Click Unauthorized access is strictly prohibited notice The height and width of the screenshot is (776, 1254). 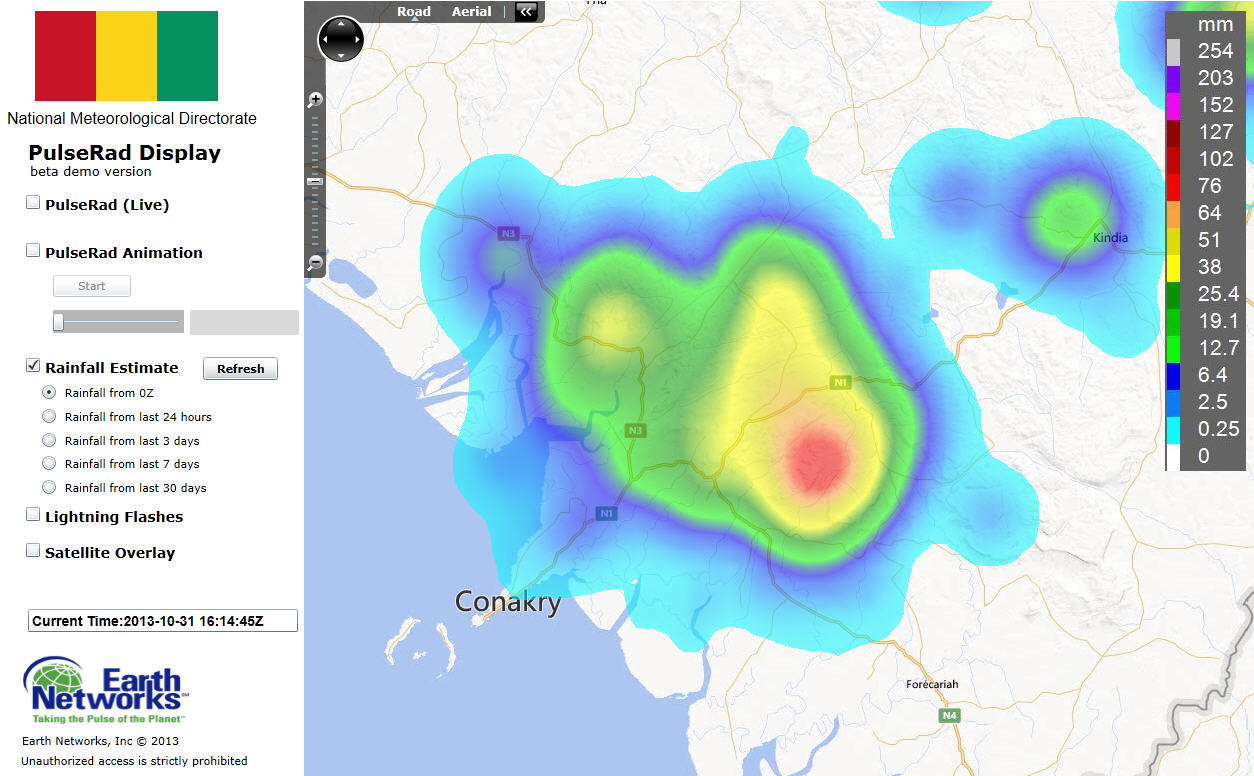pyautogui.click(x=134, y=761)
